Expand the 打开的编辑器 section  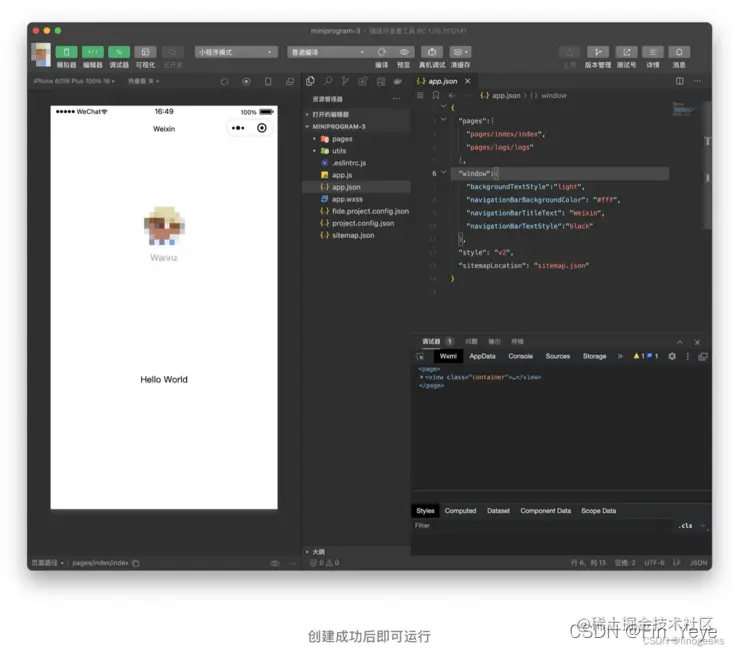tap(357, 114)
